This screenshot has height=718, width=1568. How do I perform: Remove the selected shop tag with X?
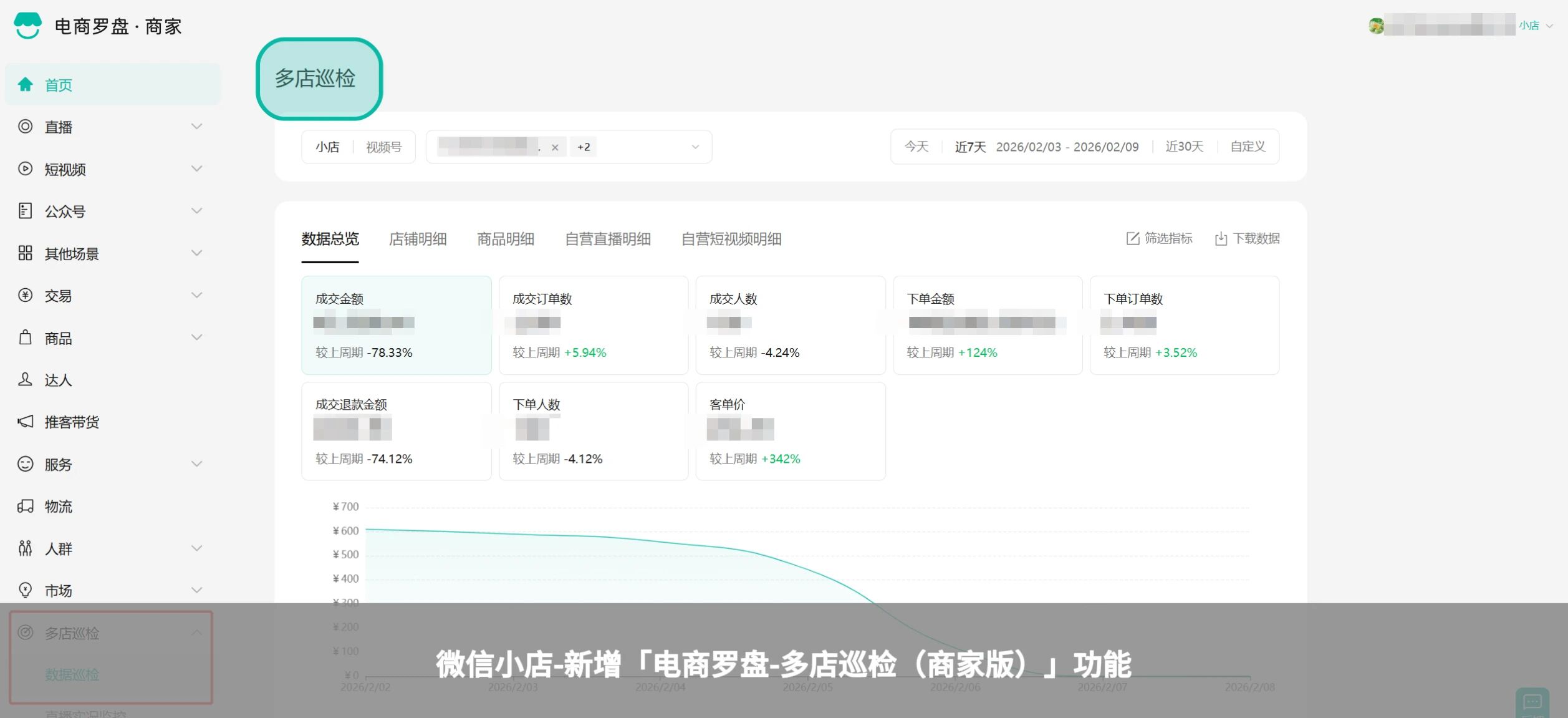[555, 148]
